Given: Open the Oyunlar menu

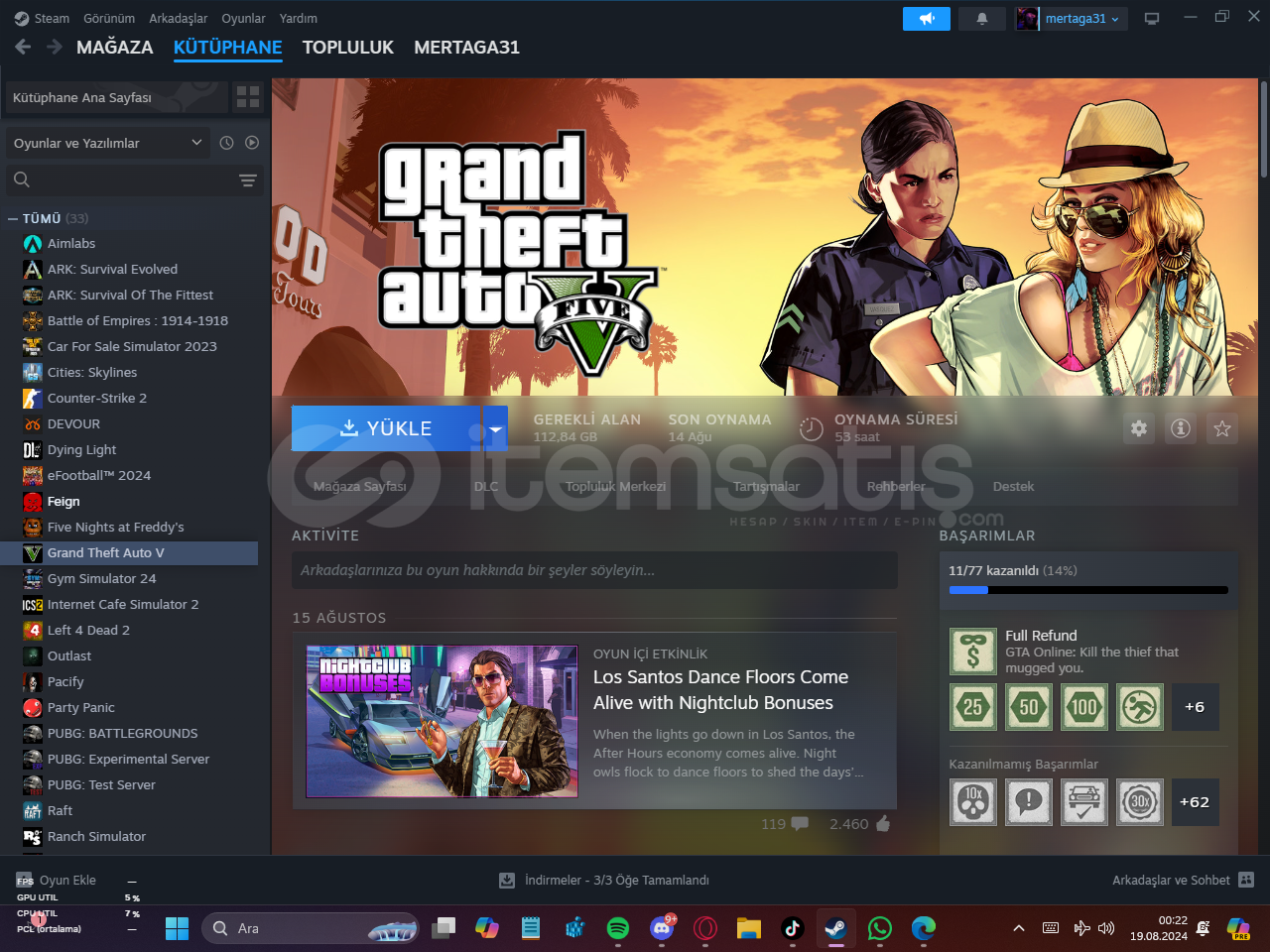Looking at the screenshot, I should click(243, 19).
